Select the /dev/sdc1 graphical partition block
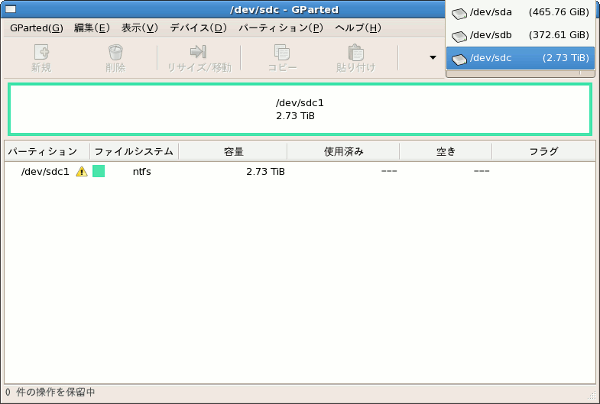 (x=300, y=109)
